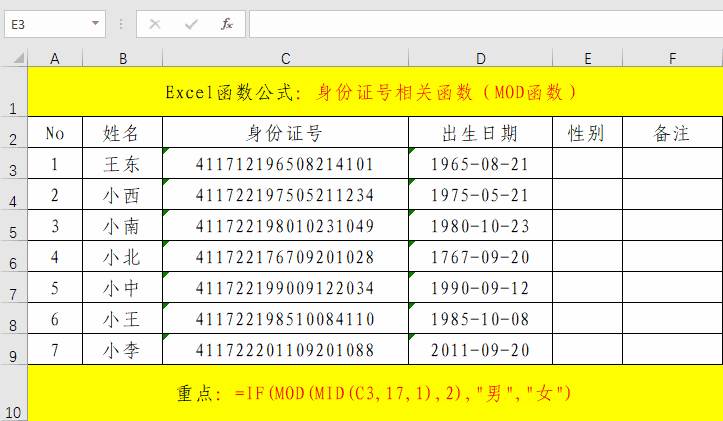Click the name cell '小王'
The width and height of the screenshot is (723, 421).
pos(123,319)
